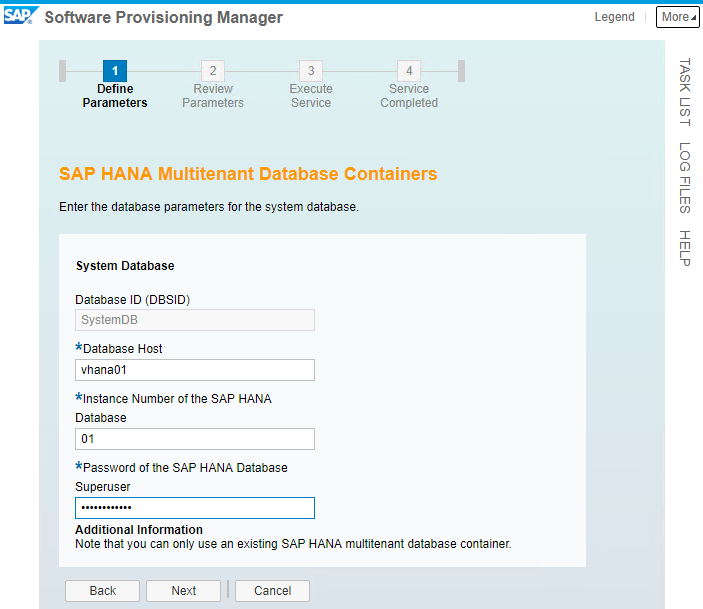Focus the Instance Number field
703x609 pixels.
195,439
